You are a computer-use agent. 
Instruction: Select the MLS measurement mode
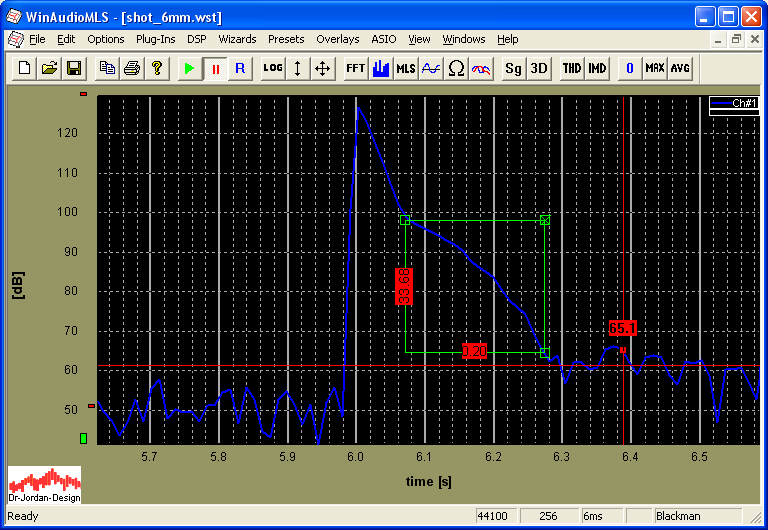[405, 68]
